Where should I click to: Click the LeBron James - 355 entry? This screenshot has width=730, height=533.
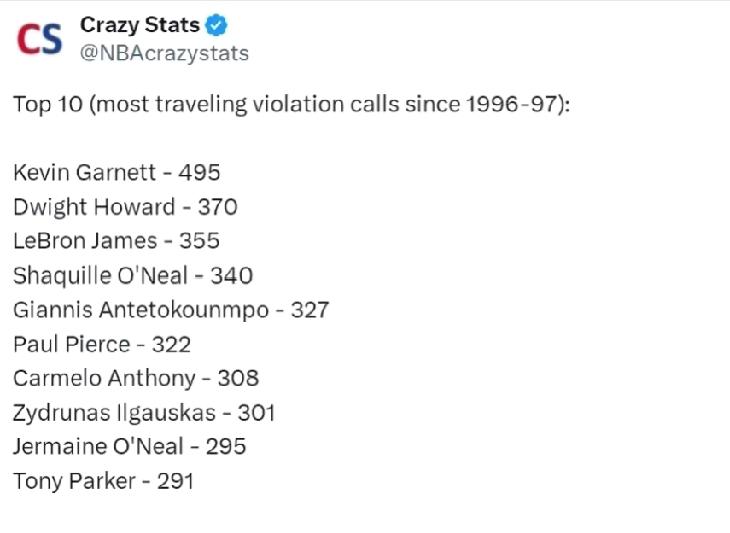click(x=116, y=241)
